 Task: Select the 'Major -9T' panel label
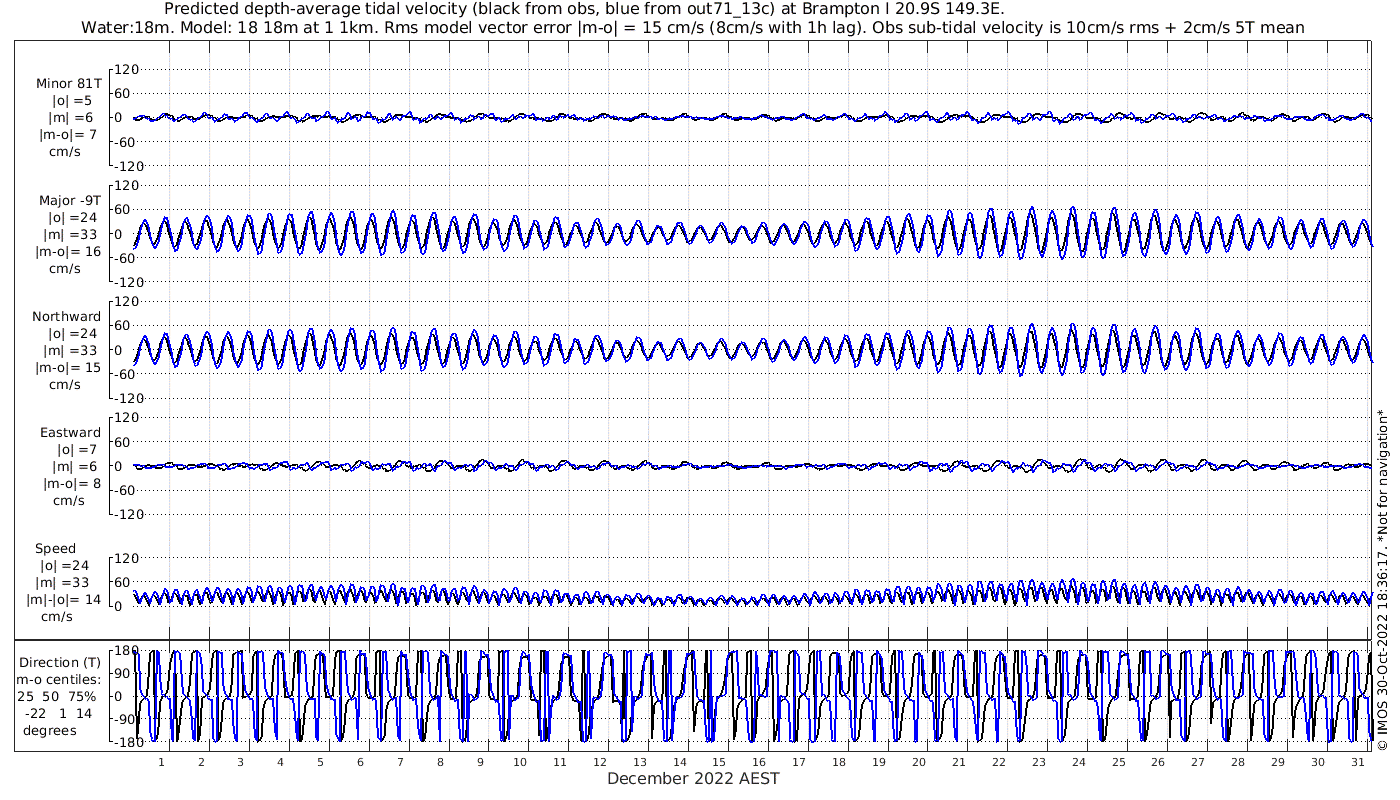(x=68, y=200)
